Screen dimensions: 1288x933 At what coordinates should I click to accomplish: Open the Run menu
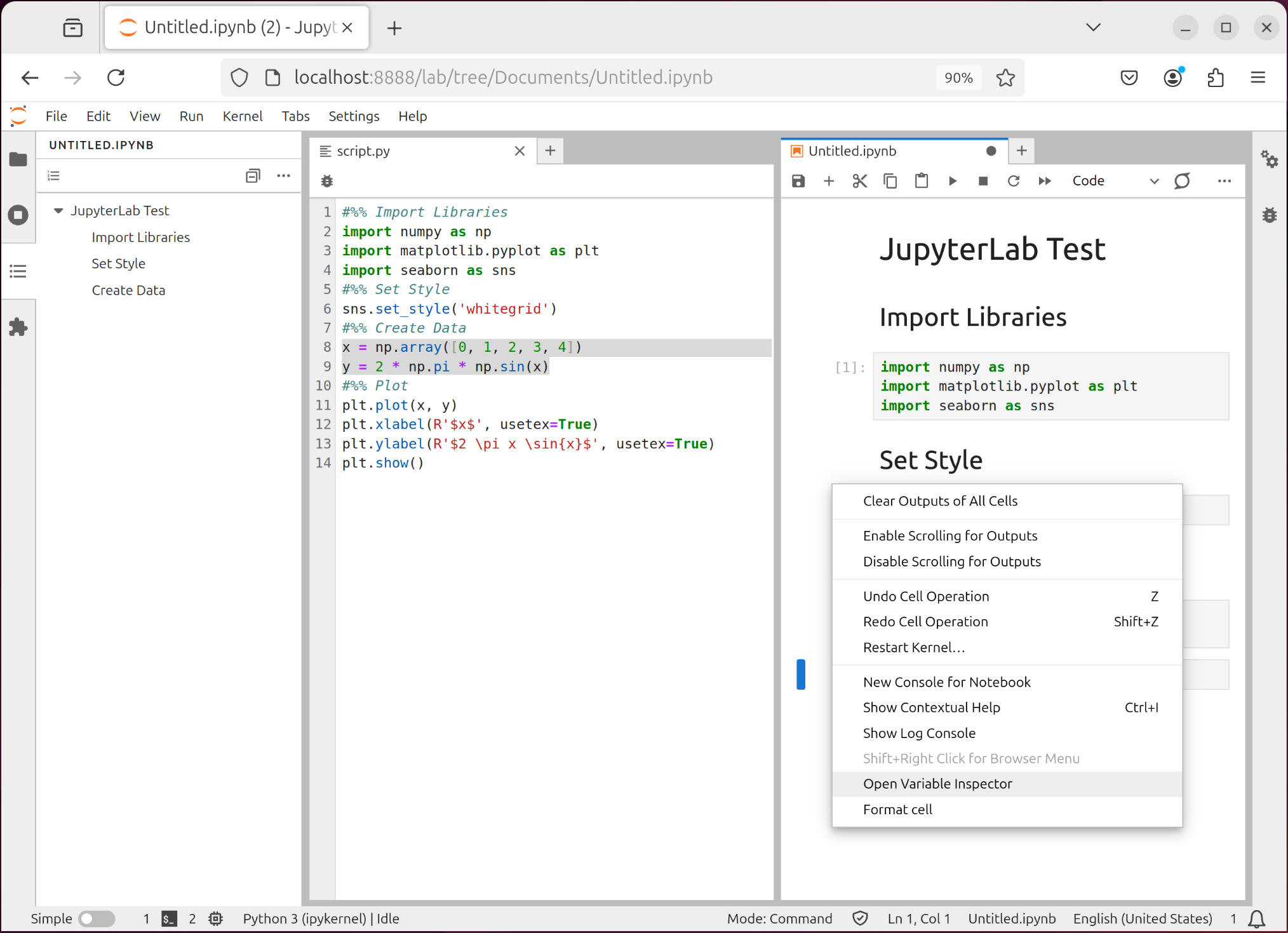click(x=191, y=116)
